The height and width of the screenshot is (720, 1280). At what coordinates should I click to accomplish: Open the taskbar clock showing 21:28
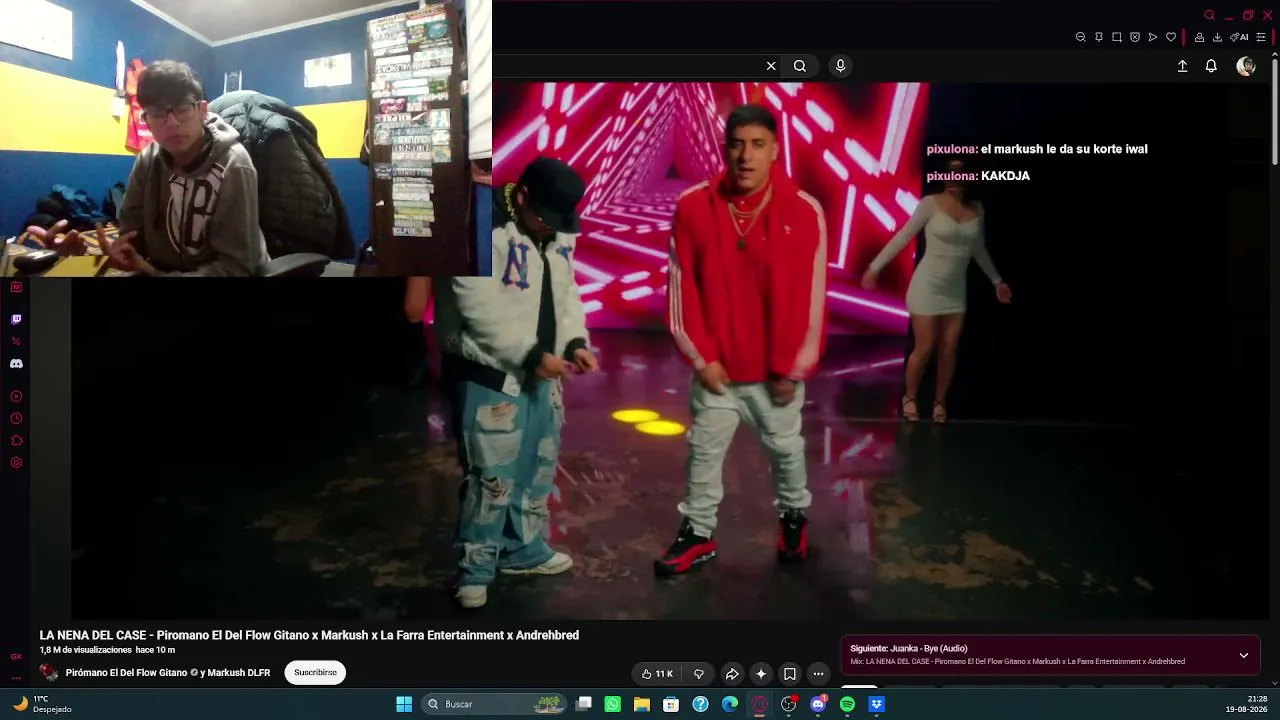tap(1248, 704)
